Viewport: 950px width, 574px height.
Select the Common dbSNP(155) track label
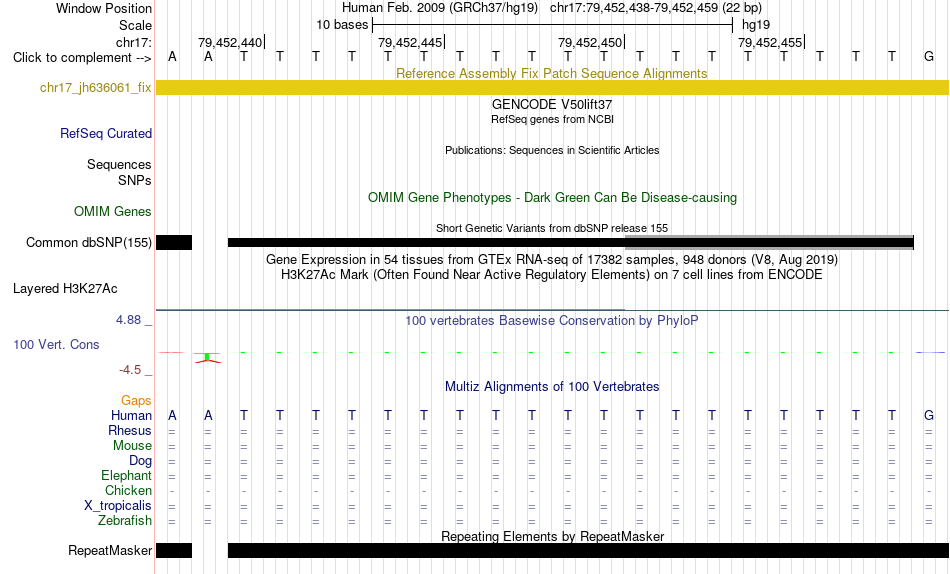(x=88, y=242)
